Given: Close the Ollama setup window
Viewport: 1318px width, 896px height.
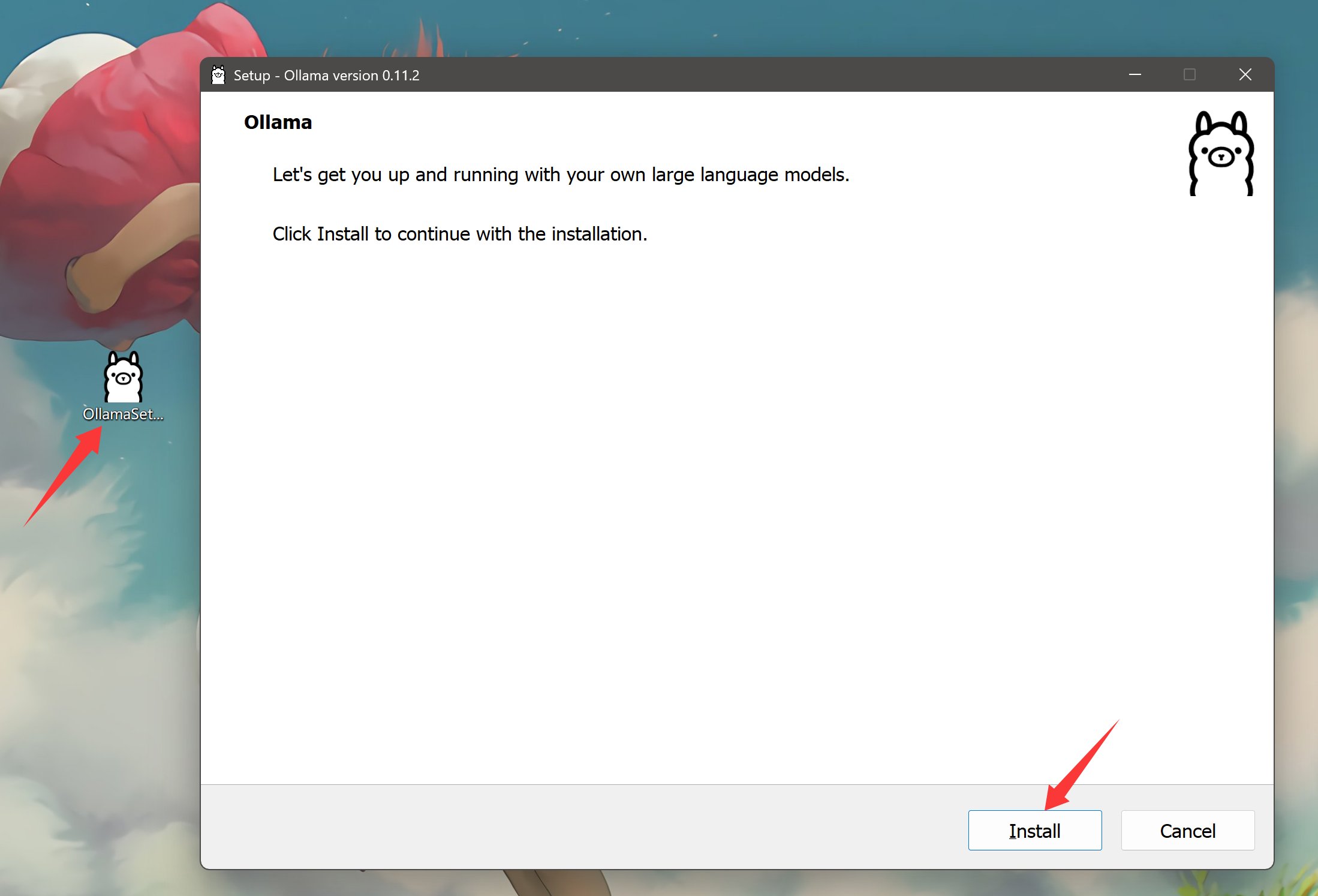Looking at the screenshot, I should click(x=1245, y=74).
